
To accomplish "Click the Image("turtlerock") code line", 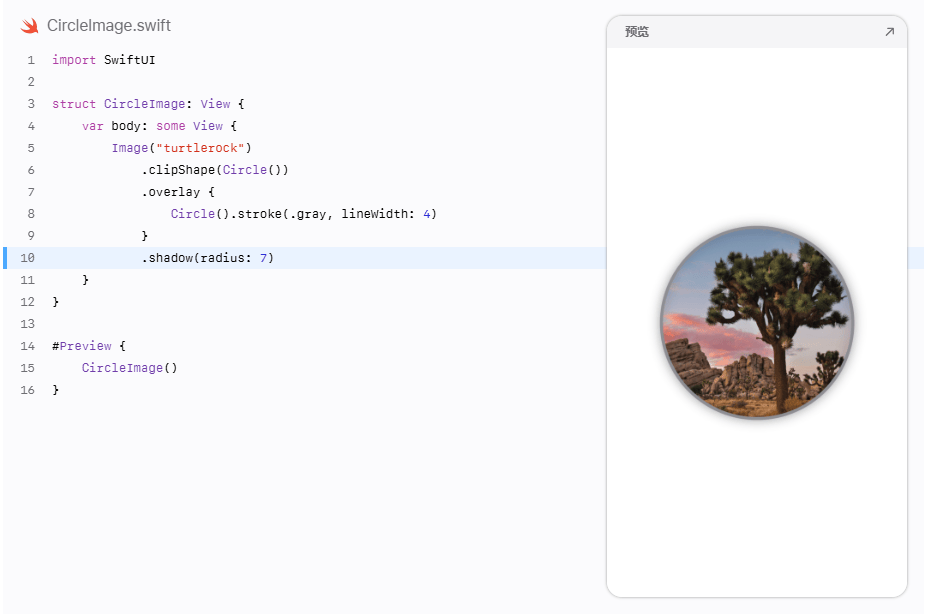I will click(x=181, y=148).
